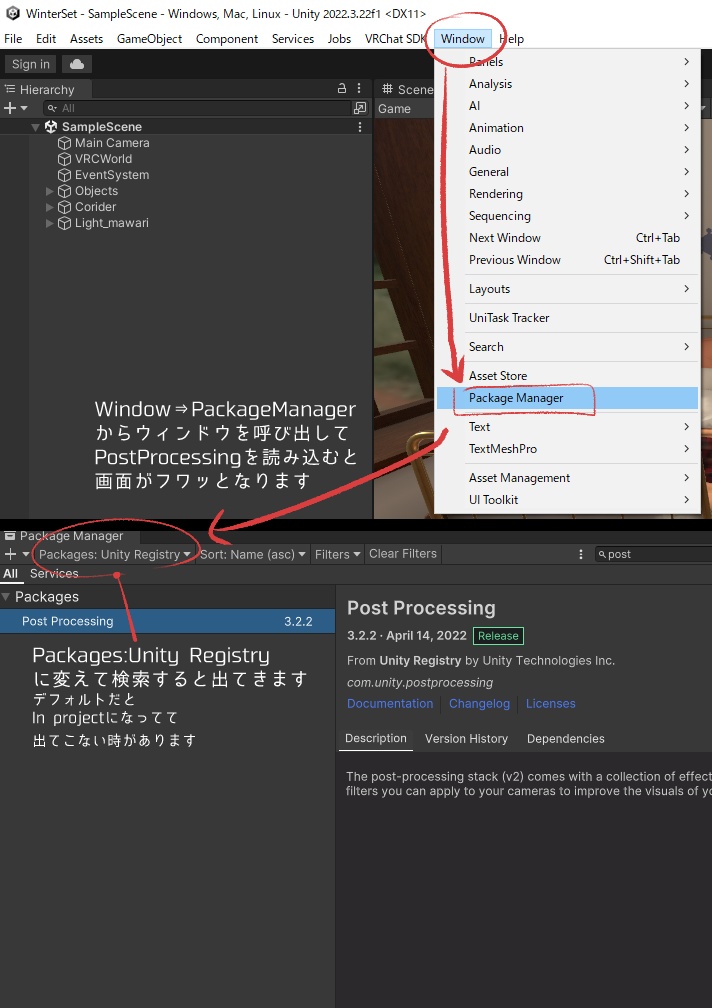Switch to the Game tab

[394, 109]
